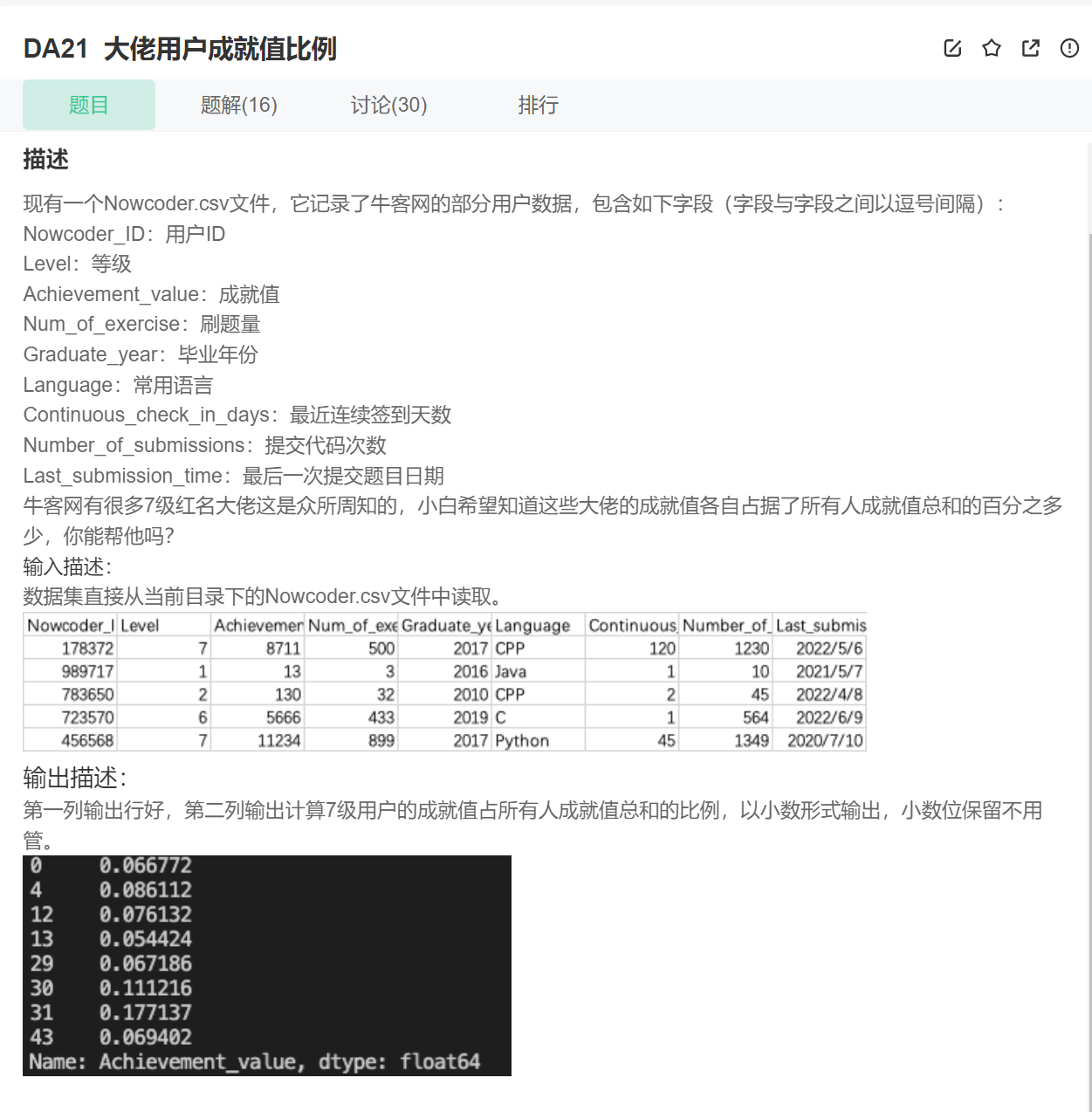Click the Name: Achievement_value dtype line
The height and width of the screenshot is (1112, 1092).
255,1062
